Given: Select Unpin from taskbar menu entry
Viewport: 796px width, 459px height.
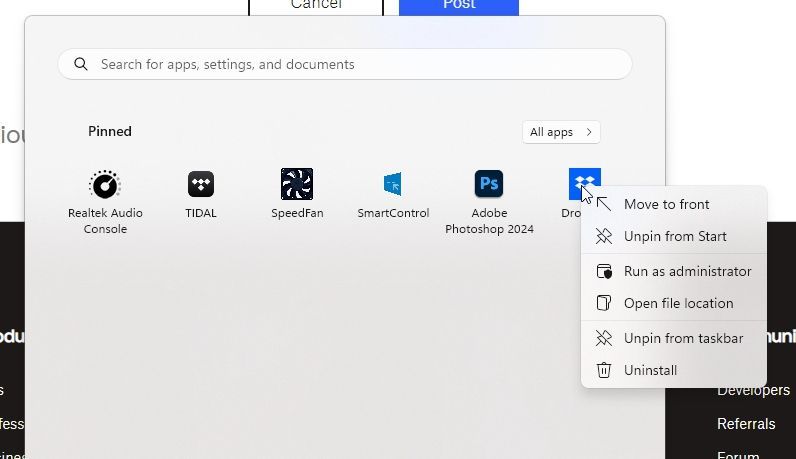Looking at the screenshot, I should tap(674, 338).
